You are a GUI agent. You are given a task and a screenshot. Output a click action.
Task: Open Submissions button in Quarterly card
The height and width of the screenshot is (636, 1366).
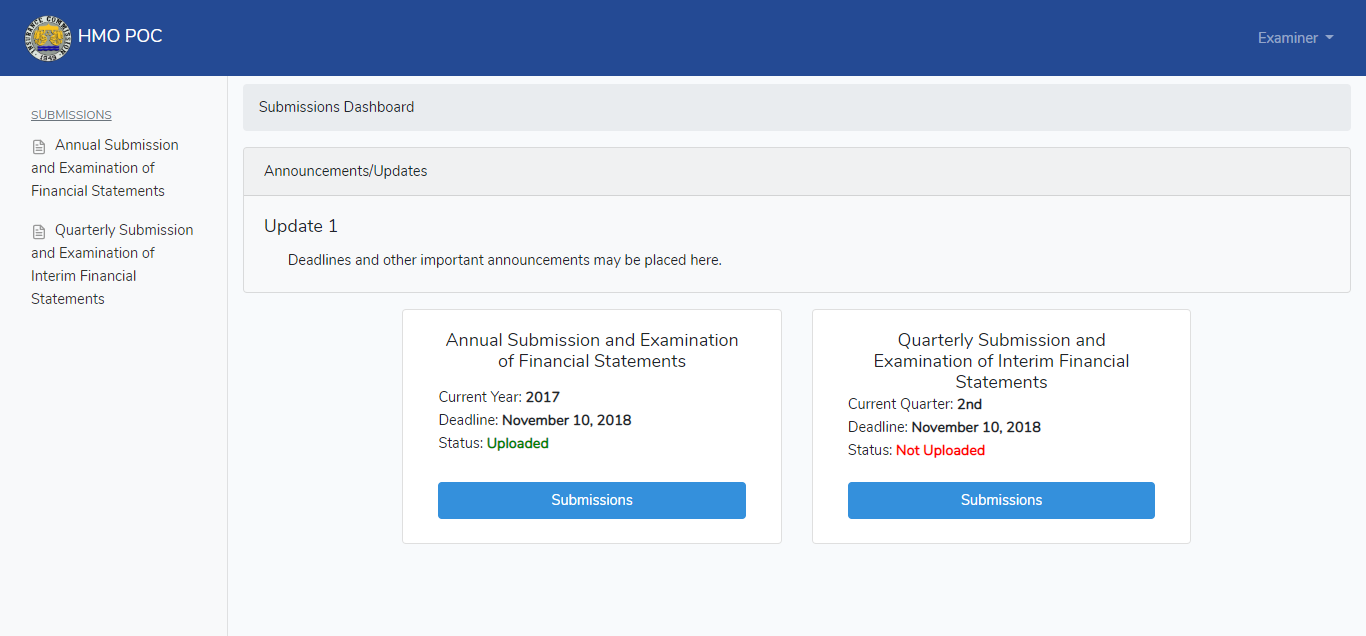[x=1001, y=500]
